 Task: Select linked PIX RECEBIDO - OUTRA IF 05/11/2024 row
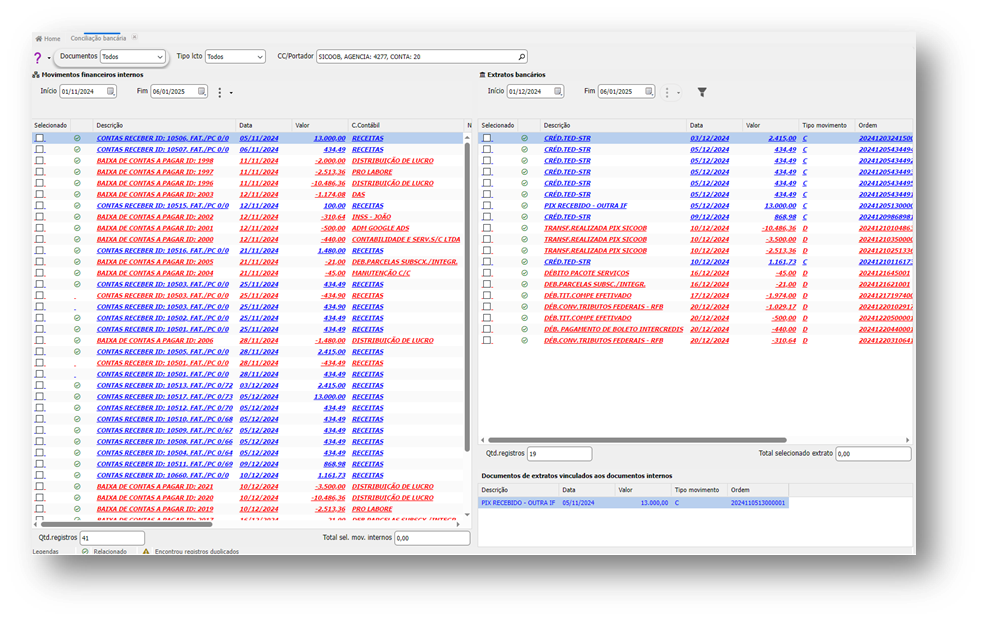coord(633,503)
